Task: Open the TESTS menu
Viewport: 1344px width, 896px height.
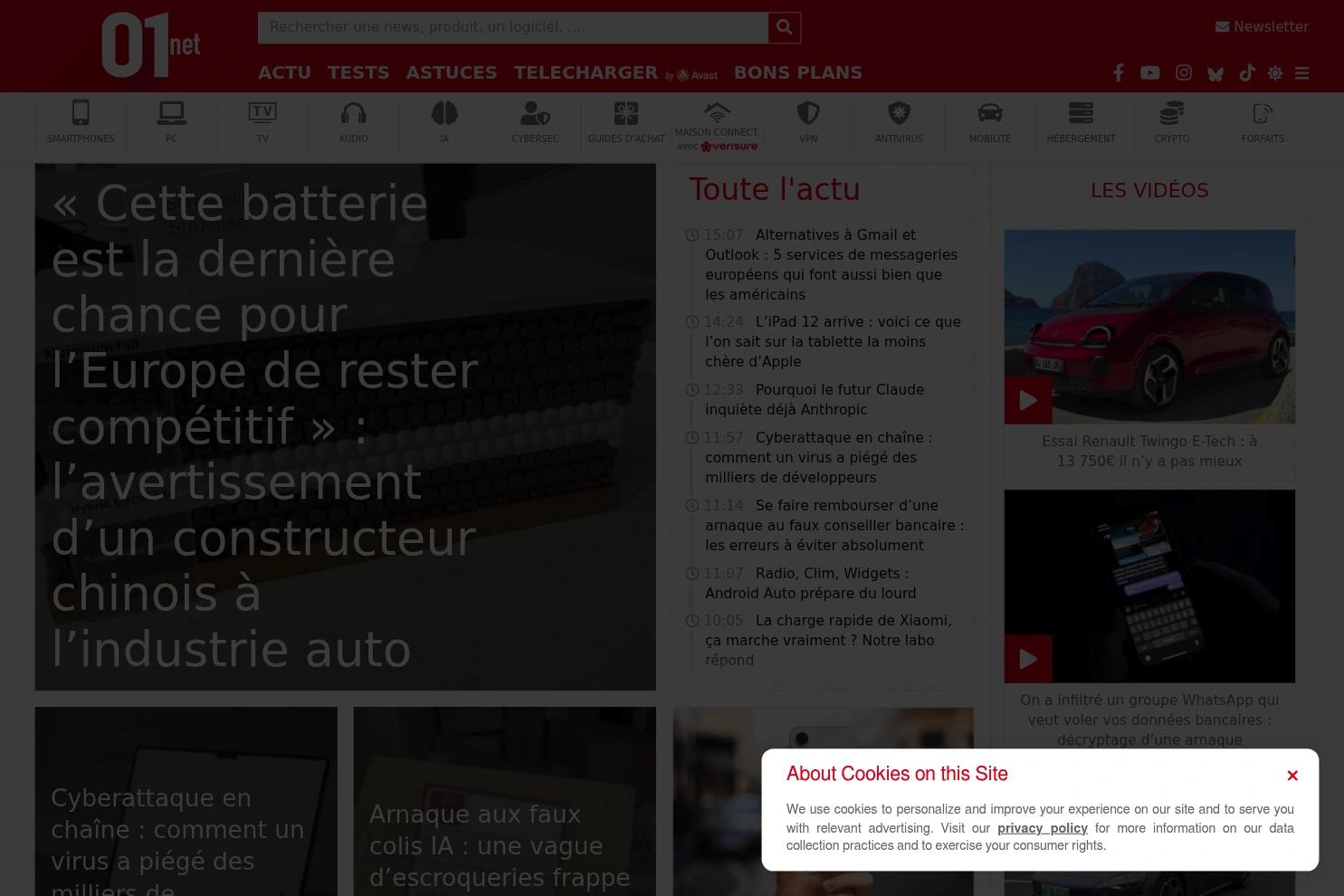Action: 358,72
